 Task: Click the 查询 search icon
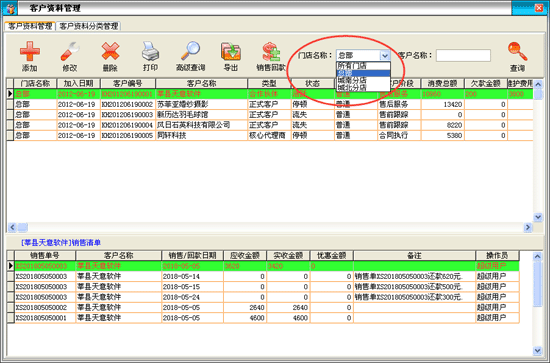click(x=517, y=51)
